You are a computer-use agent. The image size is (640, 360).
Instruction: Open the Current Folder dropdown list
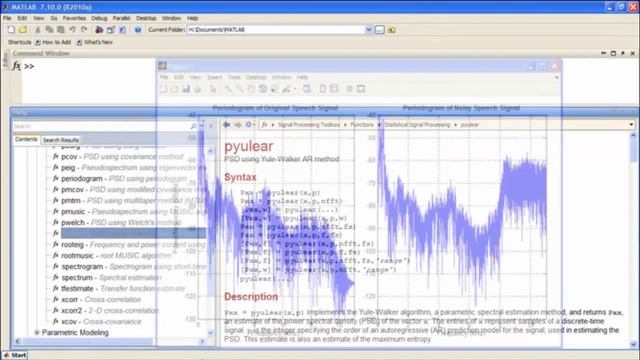(369, 30)
